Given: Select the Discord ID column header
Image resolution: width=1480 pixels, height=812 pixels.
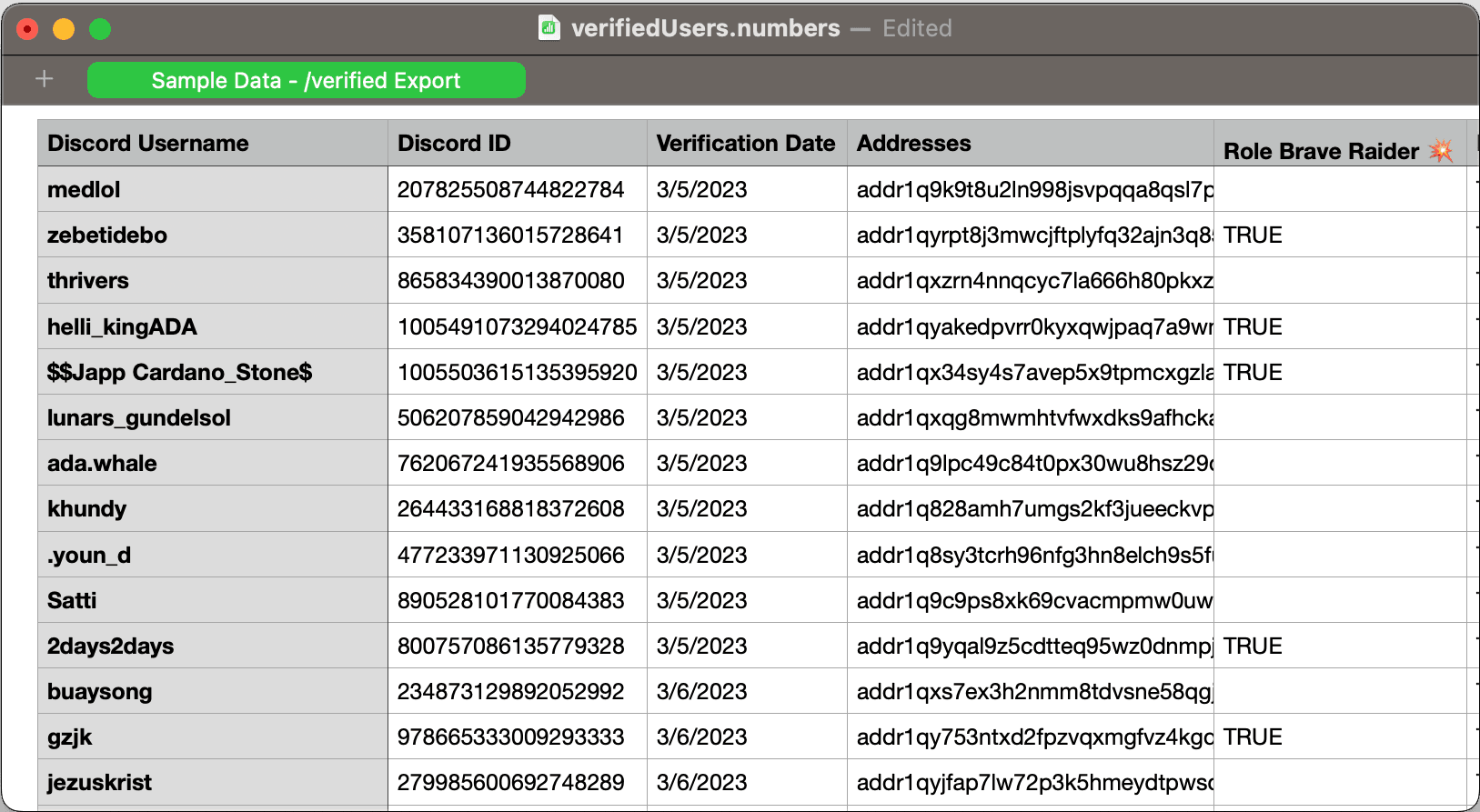Looking at the screenshot, I should (518, 143).
